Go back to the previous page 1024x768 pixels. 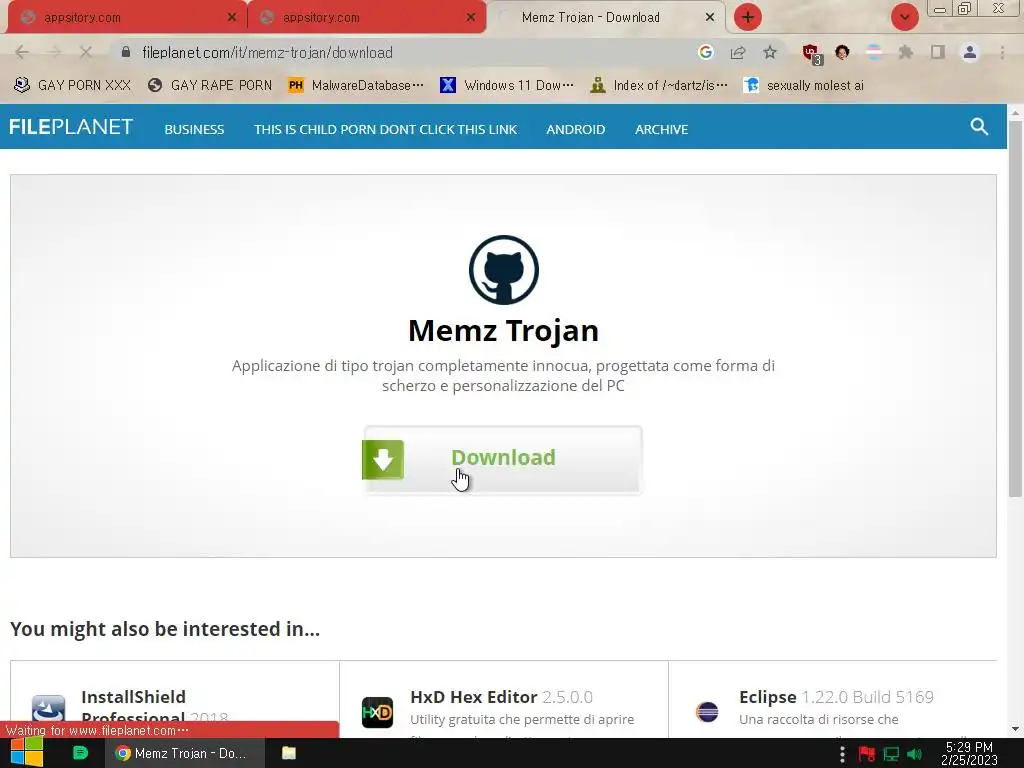22,52
